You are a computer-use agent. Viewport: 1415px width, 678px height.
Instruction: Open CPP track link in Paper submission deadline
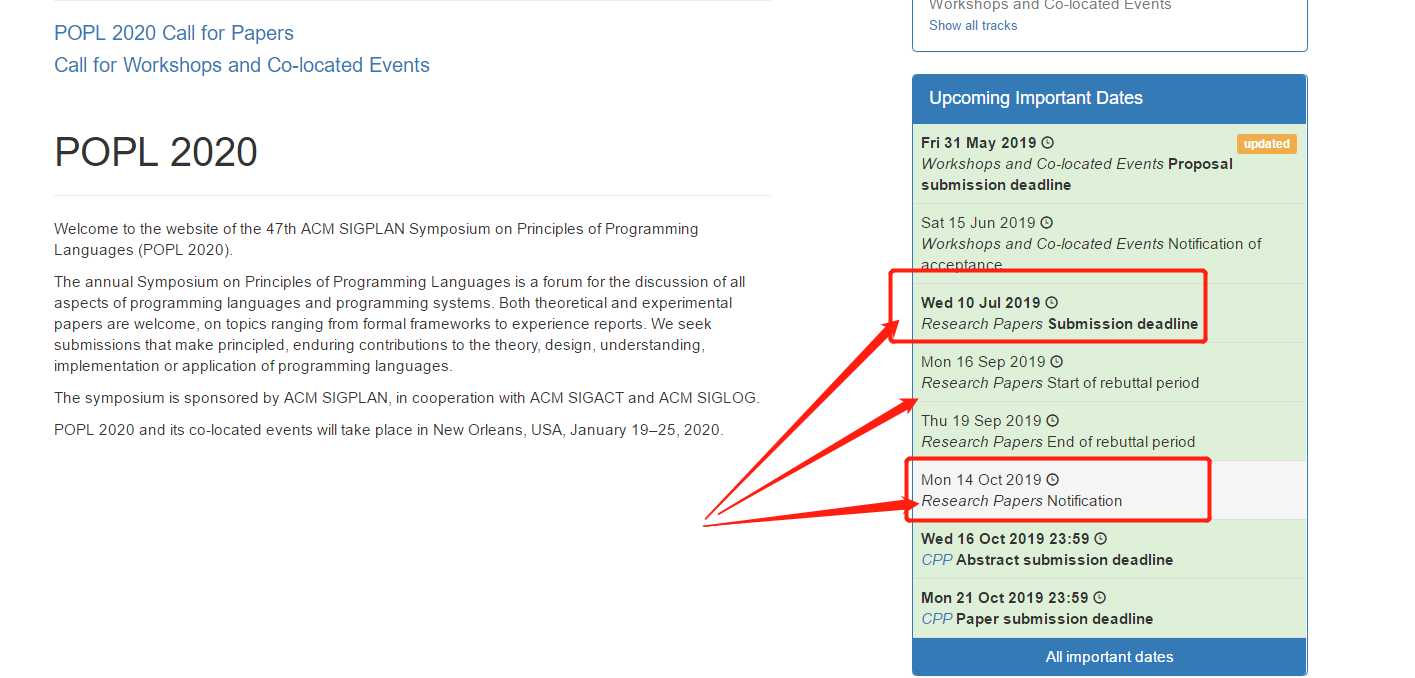(x=936, y=619)
